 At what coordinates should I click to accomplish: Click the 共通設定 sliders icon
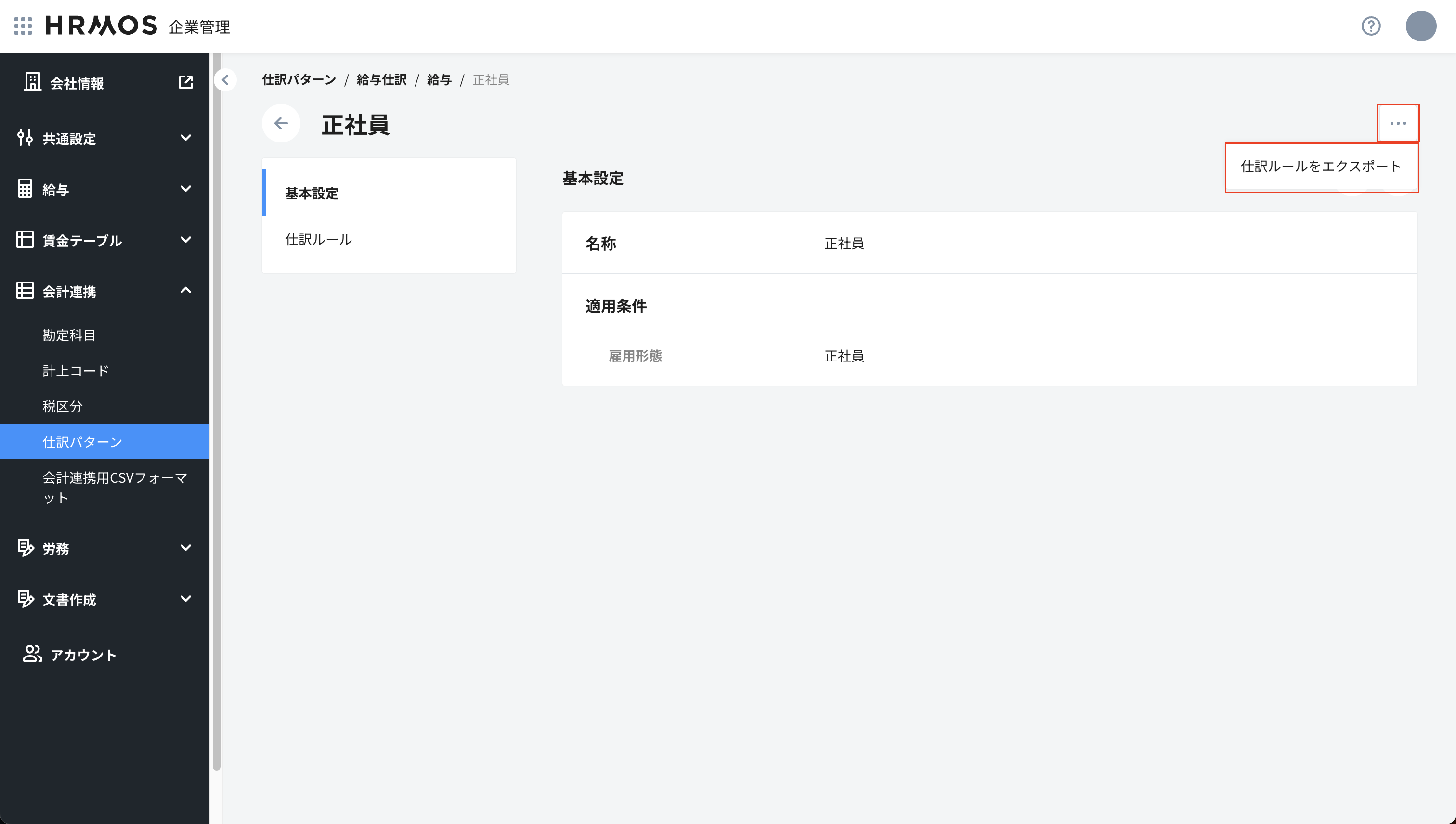pos(26,138)
